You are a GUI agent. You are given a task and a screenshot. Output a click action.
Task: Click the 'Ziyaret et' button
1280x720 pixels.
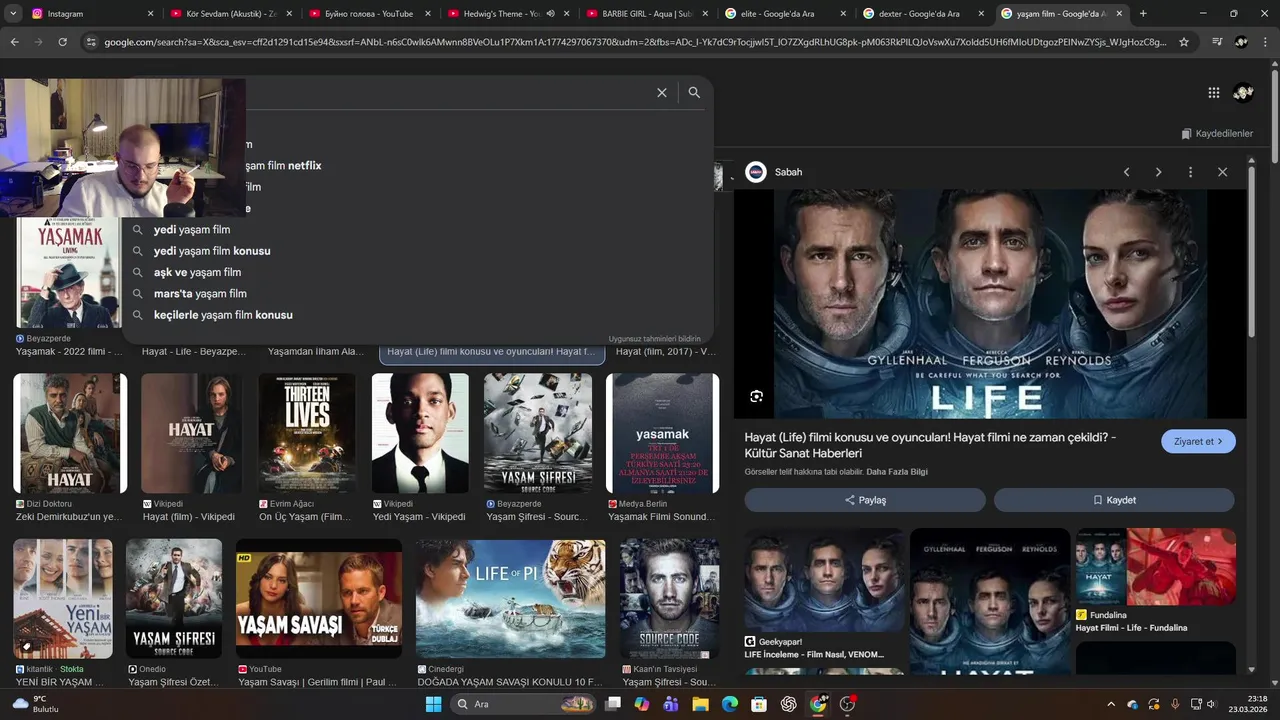click(x=1198, y=441)
